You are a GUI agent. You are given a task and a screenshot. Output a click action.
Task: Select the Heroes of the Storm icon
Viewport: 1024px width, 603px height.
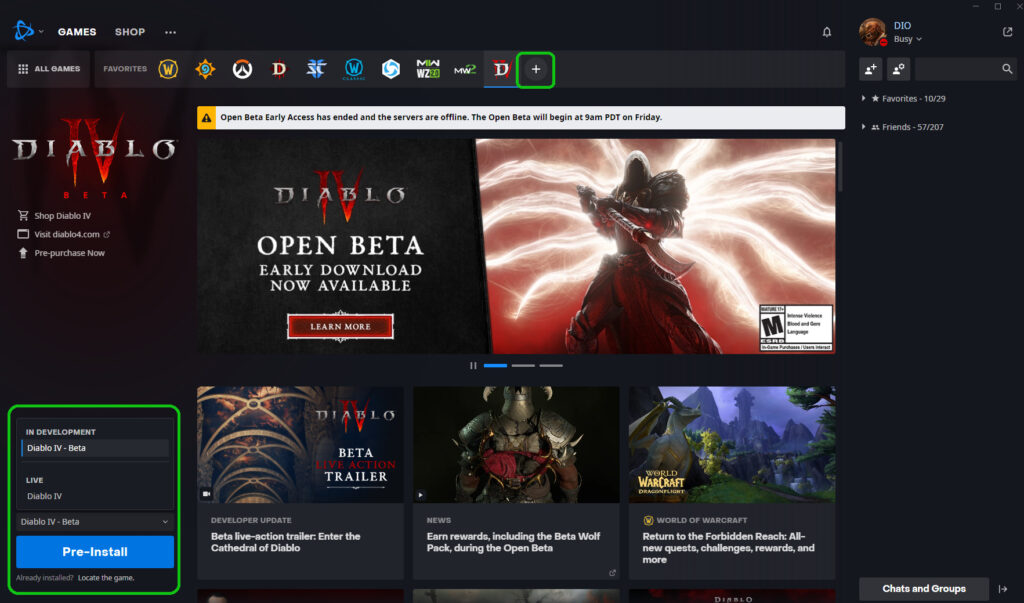(x=391, y=69)
